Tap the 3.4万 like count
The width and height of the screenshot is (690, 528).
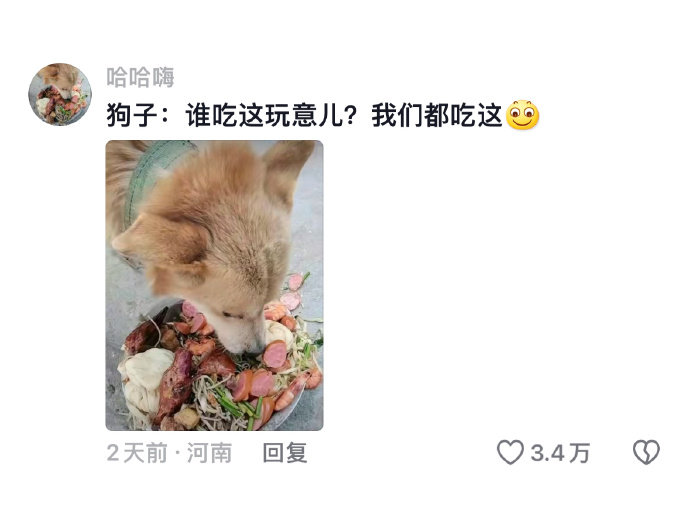560,453
